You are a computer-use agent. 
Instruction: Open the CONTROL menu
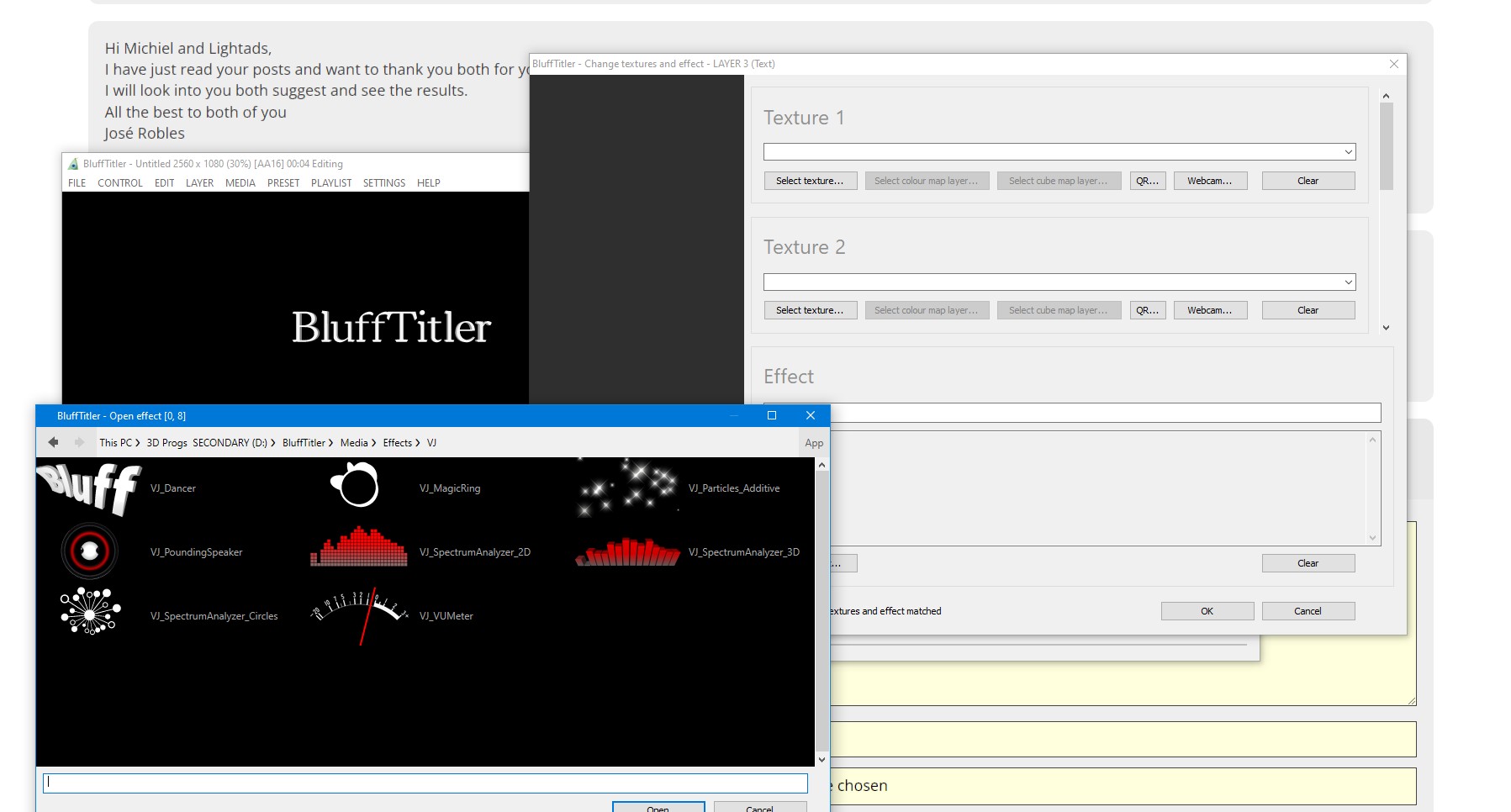(120, 182)
